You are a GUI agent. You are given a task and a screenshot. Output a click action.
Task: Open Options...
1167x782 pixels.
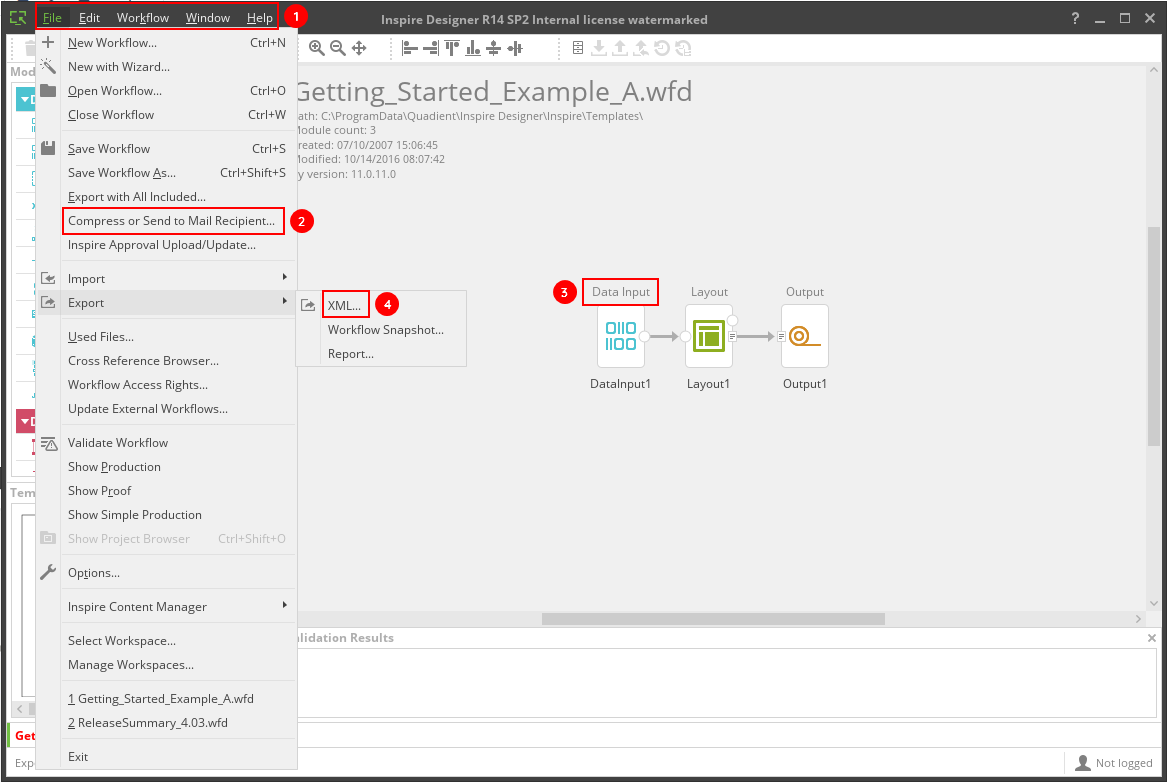coord(167,573)
